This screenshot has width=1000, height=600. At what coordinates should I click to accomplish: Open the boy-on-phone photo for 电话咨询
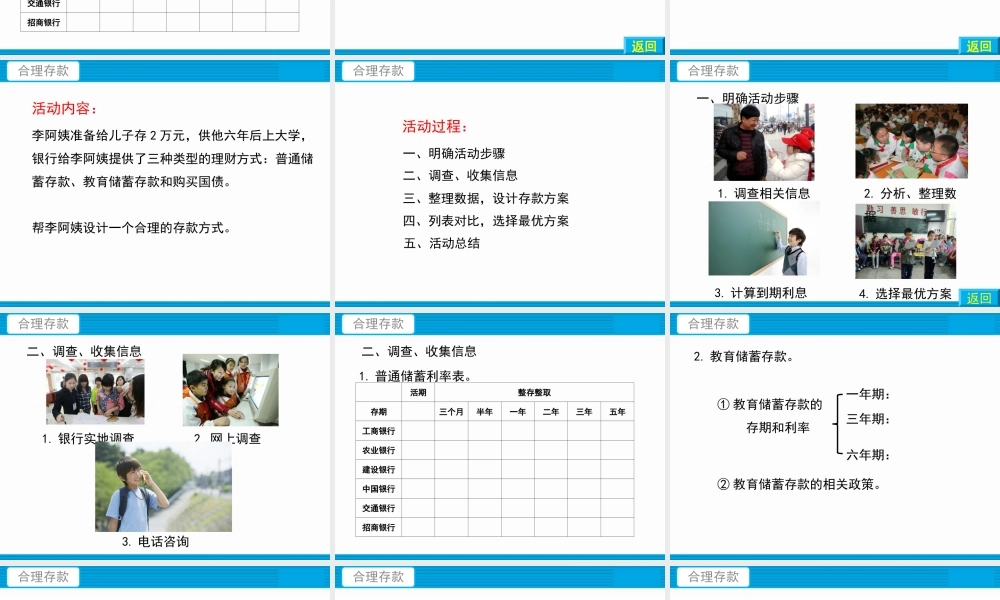pyautogui.click(x=163, y=487)
